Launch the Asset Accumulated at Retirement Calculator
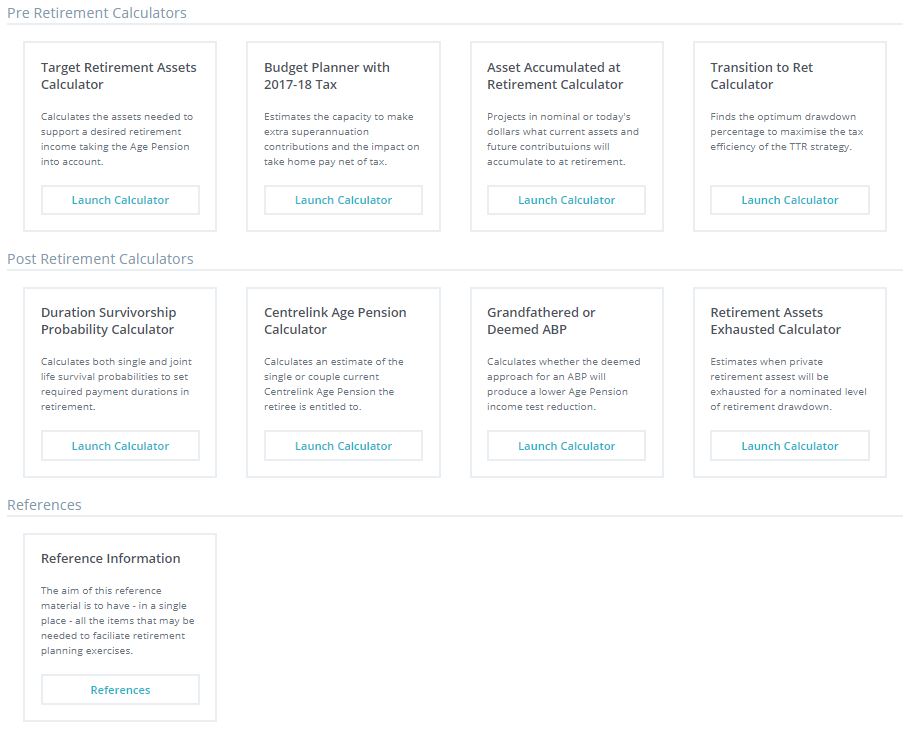Screen dimensions: 911x743 click(566, 200)
